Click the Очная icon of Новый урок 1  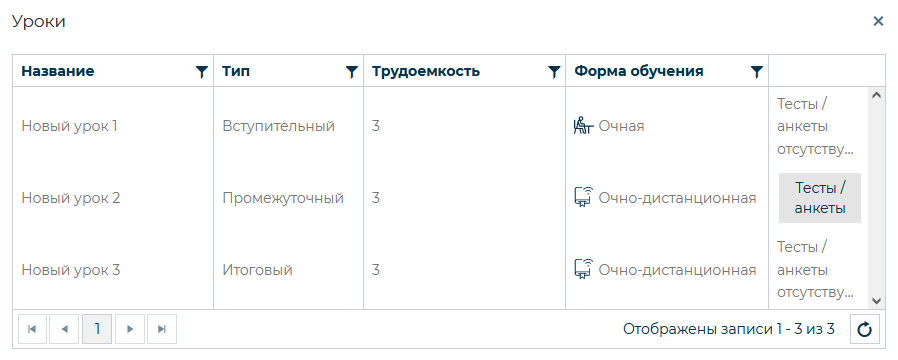[583, 125]
